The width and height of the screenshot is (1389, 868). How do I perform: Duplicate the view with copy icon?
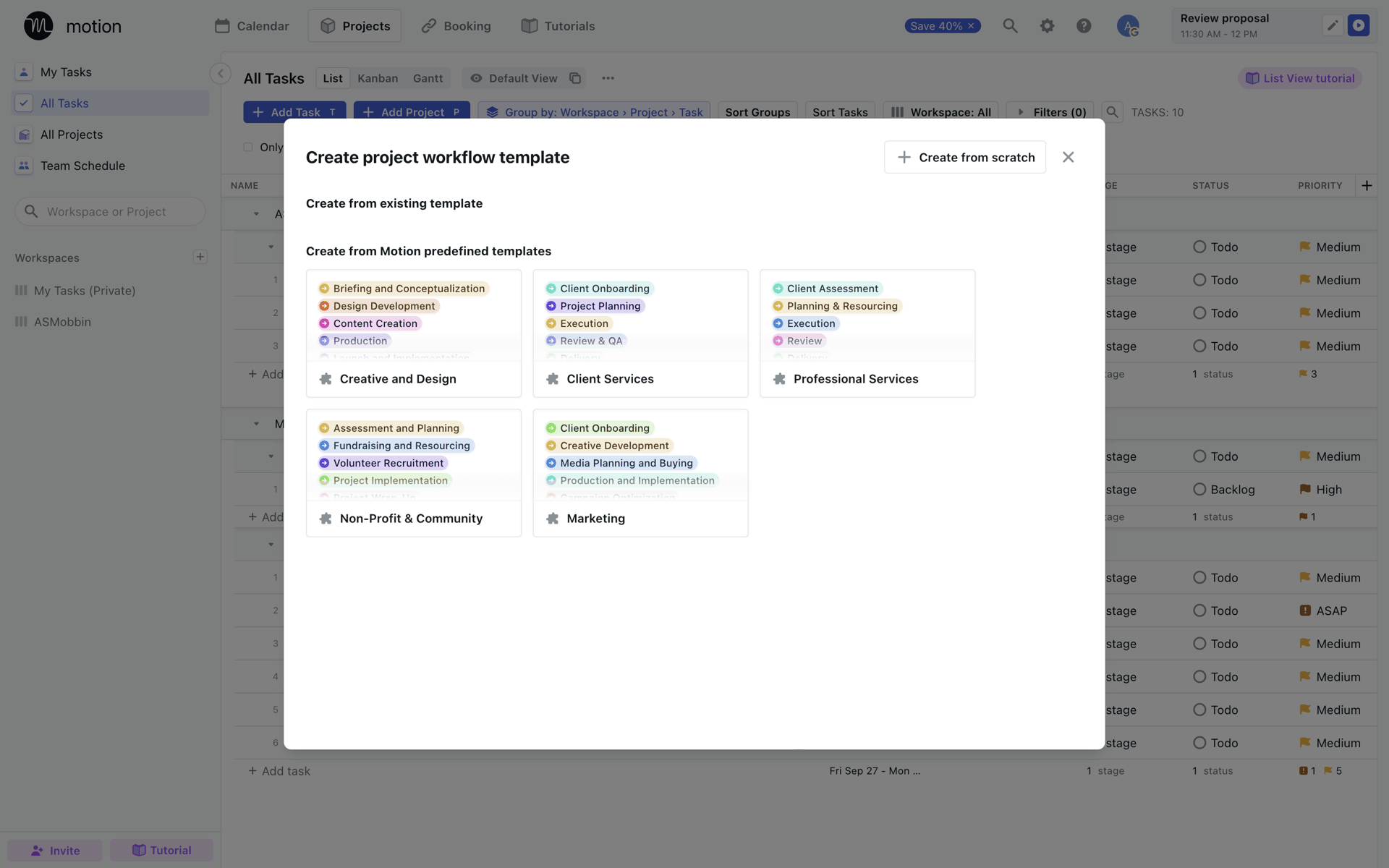(575, 78)
